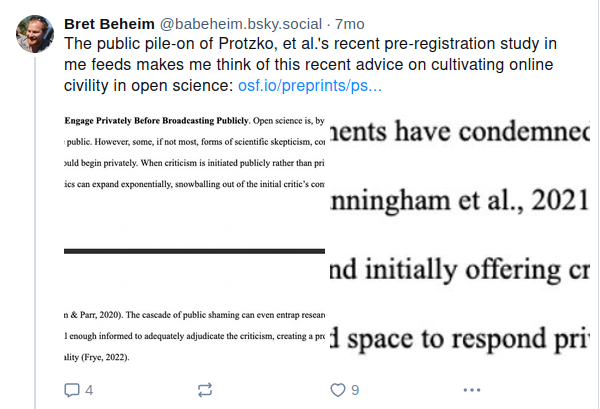Follow the osf.io/preprints link
Viewport: 600px width, 409px height.
(x=310, y=86)
